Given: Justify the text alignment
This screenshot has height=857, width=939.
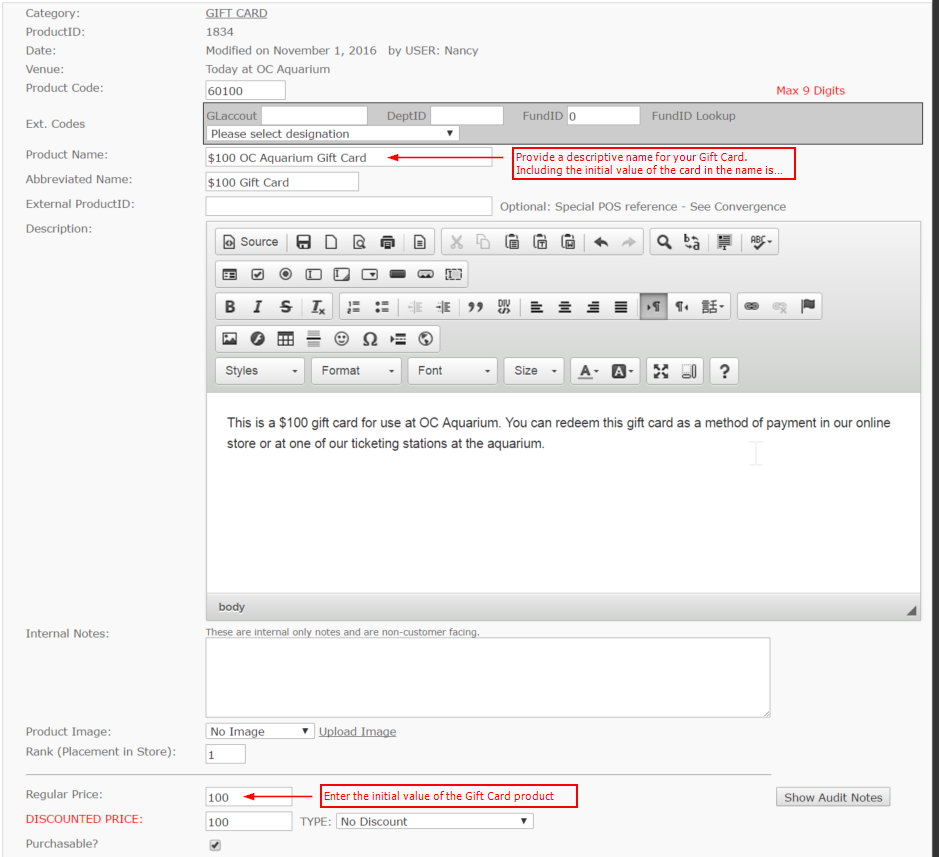Looking at the screenshot, I should (621, 307).
